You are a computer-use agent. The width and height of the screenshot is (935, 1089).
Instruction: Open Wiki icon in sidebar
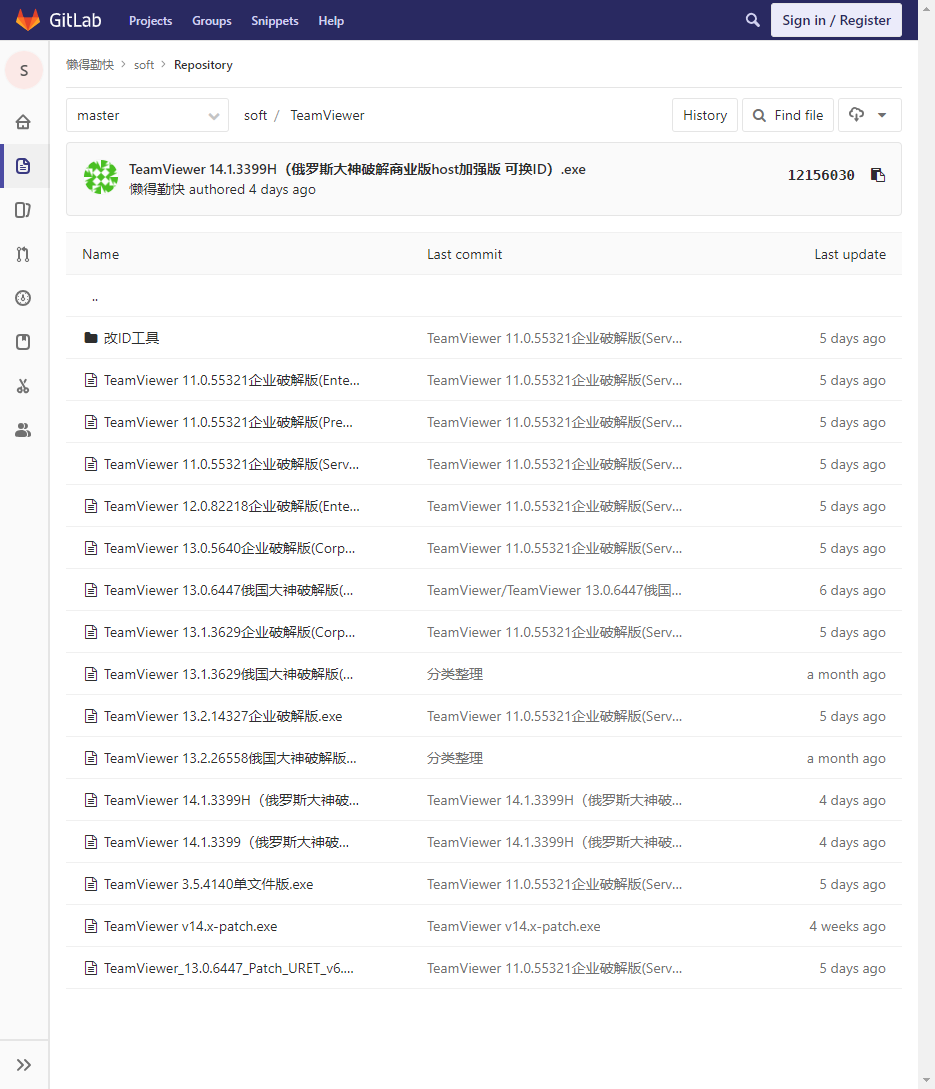(x=23, y=342)
